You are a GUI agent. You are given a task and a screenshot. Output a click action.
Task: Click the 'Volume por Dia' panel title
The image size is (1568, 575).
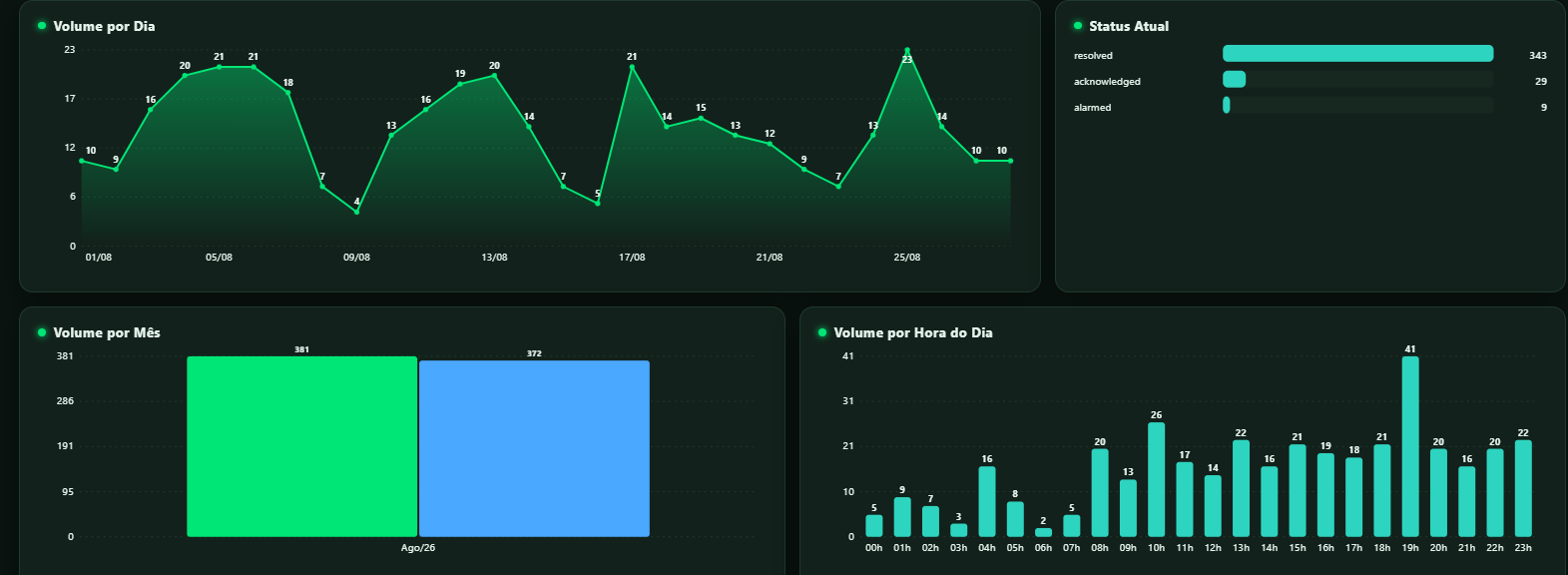(104, 26)
